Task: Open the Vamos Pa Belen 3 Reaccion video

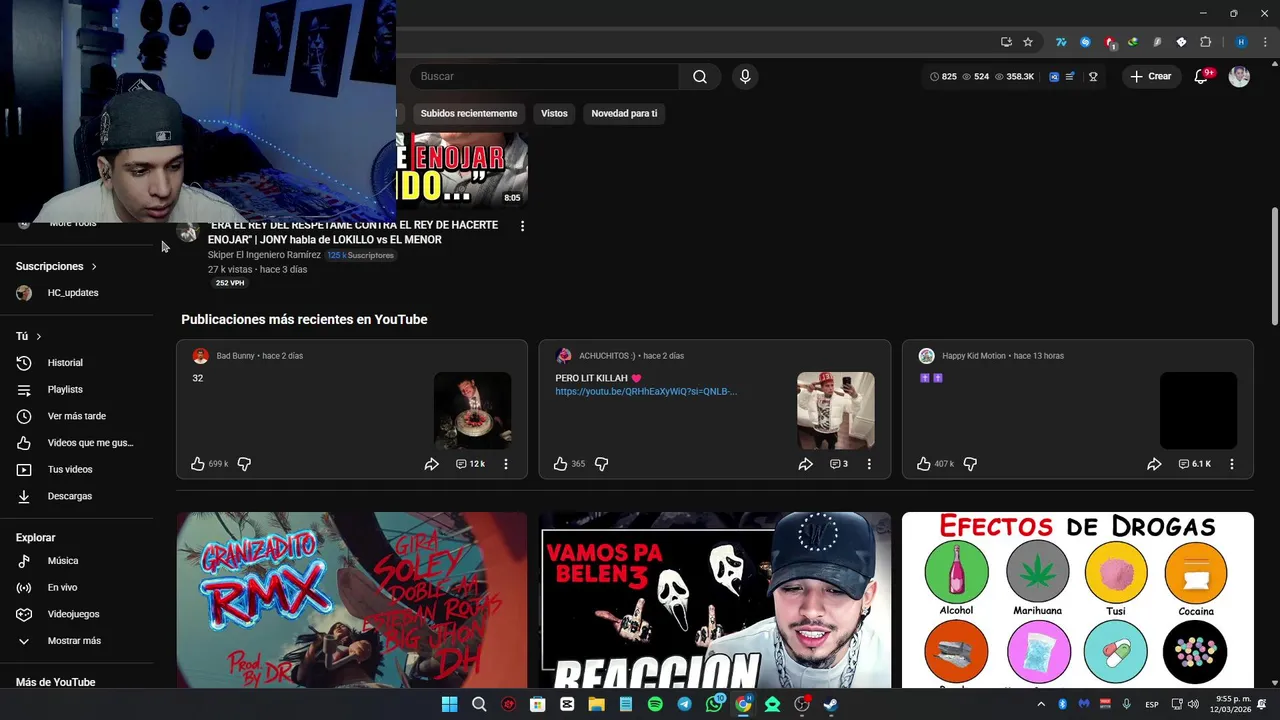Action: click(x=715, y=600)
